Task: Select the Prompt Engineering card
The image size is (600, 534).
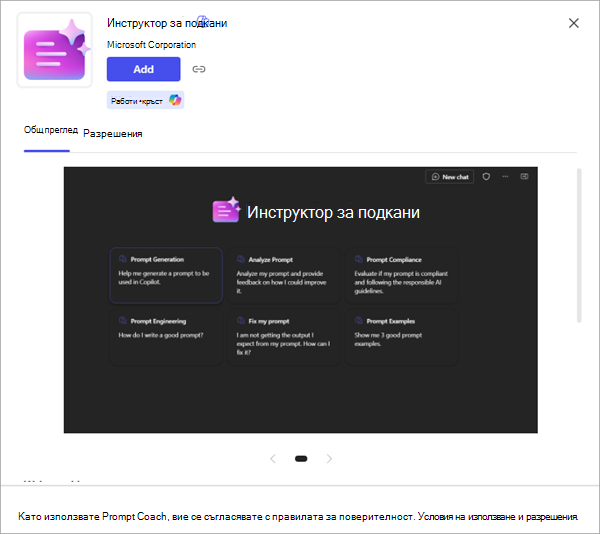Action: [166, 337]
